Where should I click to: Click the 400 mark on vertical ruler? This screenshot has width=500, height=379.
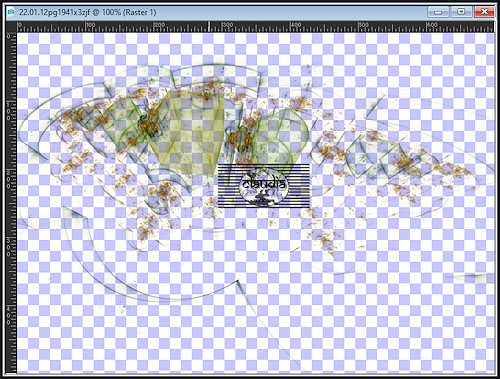pos(9,316)
